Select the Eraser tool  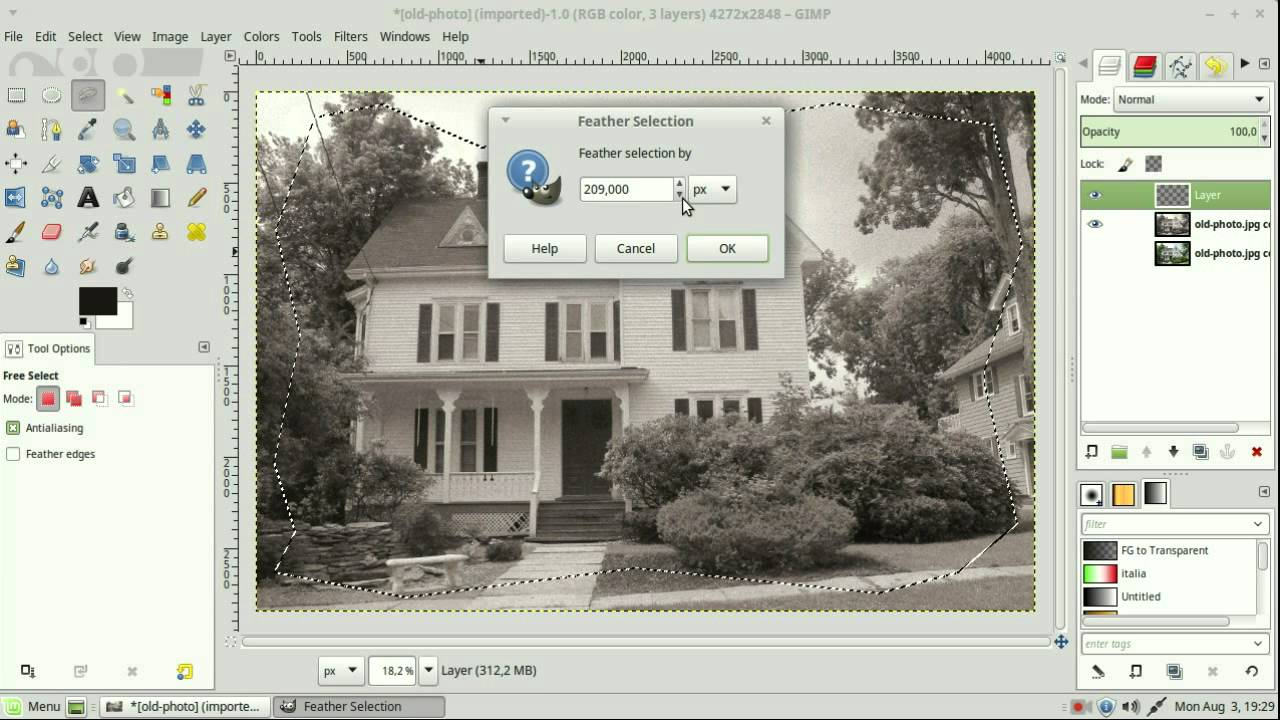pyautogui.click(x=52, y=232)
